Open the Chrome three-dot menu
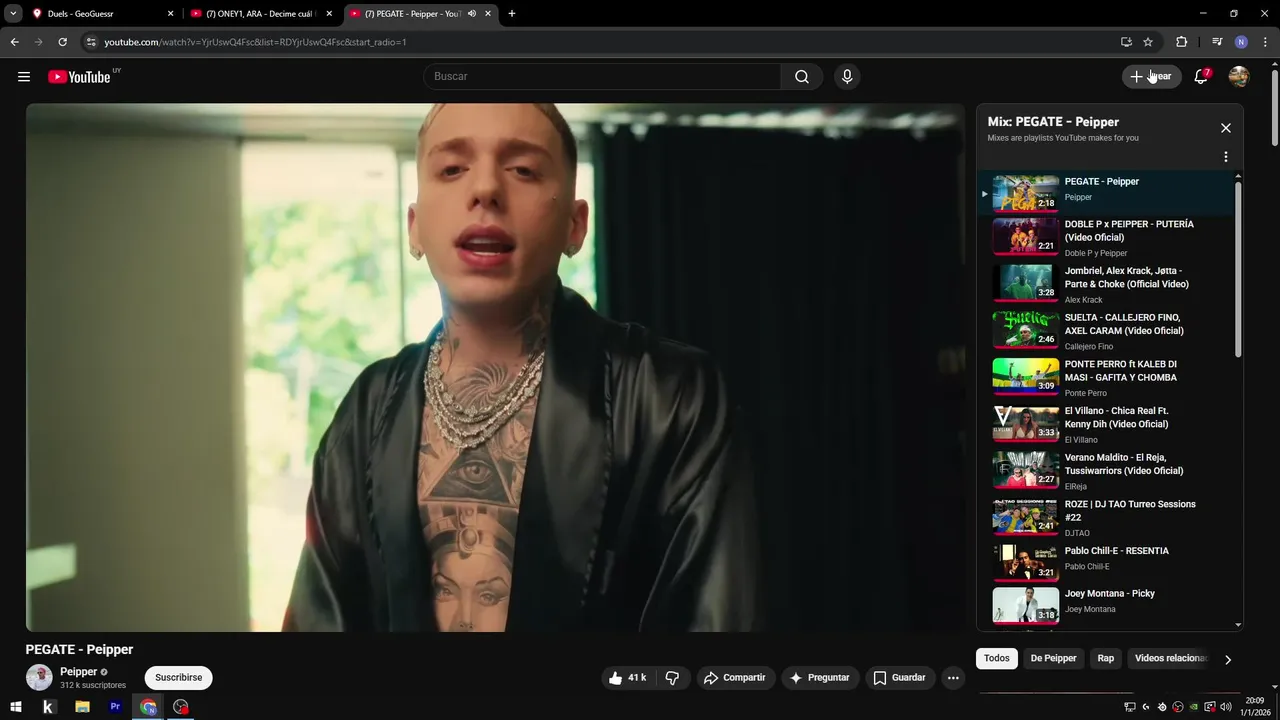Image resolution: width=1280 pixels, height=720 pixels. tap(1265, 42)
